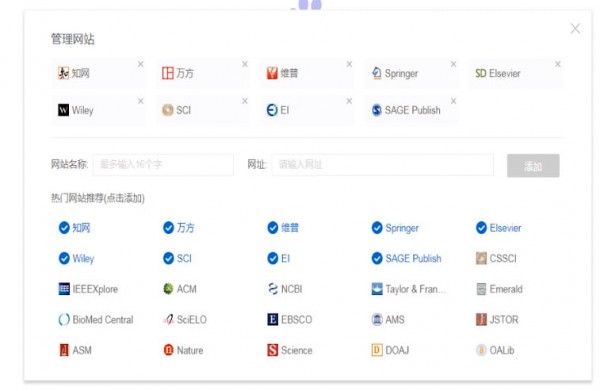Click the Nature site icon

(168, 350)
